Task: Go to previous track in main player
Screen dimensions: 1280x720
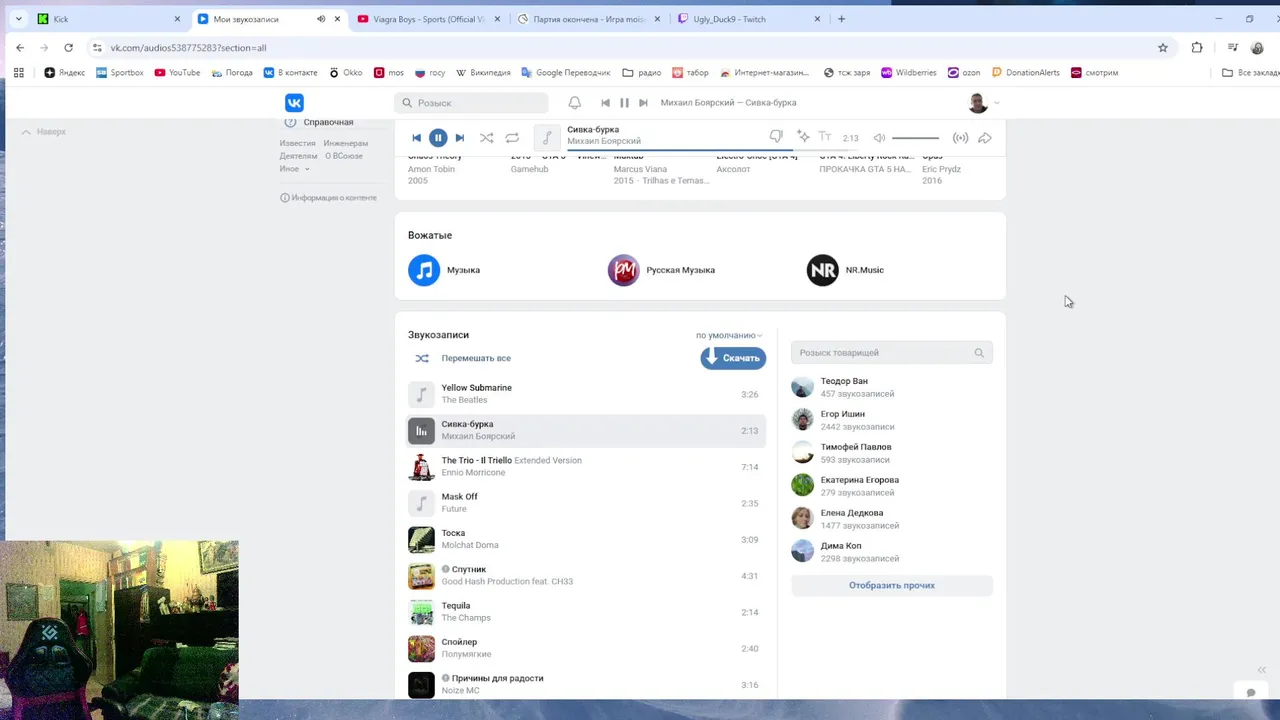Action: pos(417,138)
